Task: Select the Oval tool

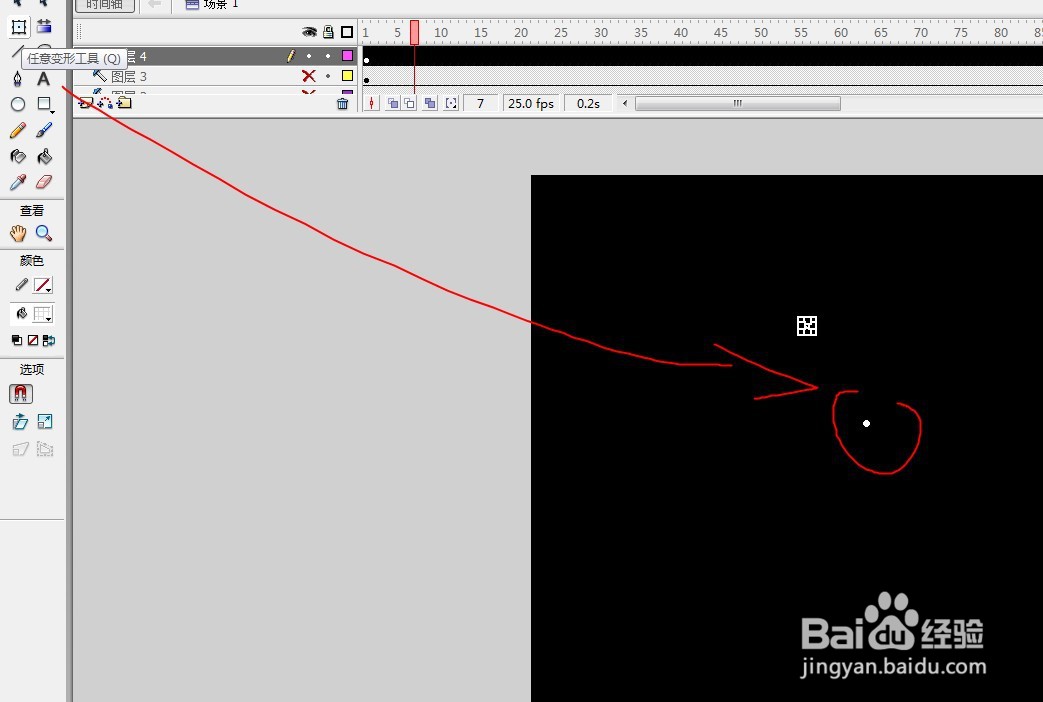Action: point(18,104)
